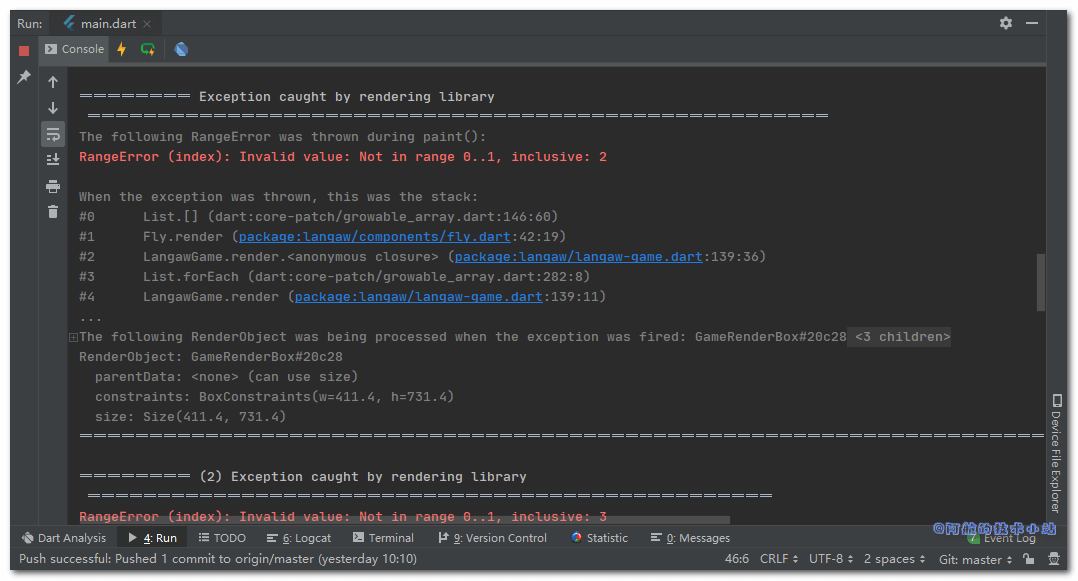The height and width of the screenshot is (581, 1078).
Task: Click the console vertical scrollbar thumb
Action: (x=1040, y=282)
